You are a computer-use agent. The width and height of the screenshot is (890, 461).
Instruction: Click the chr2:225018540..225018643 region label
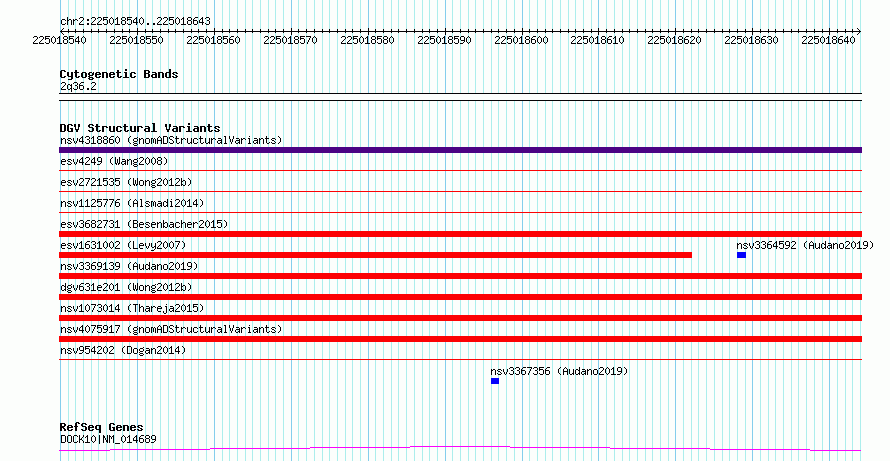click(135, 21)
